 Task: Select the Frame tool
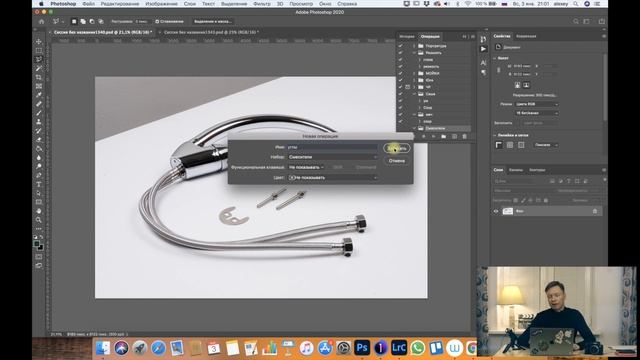pos(39,87)
